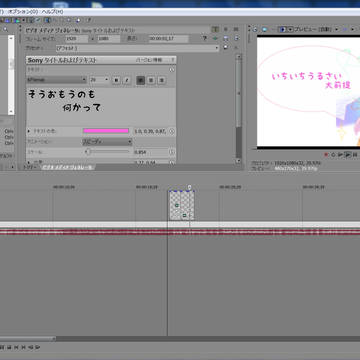Click generated media icon on lower event
The width and height of the screenshot is (360, 360).
coord(184,216)
